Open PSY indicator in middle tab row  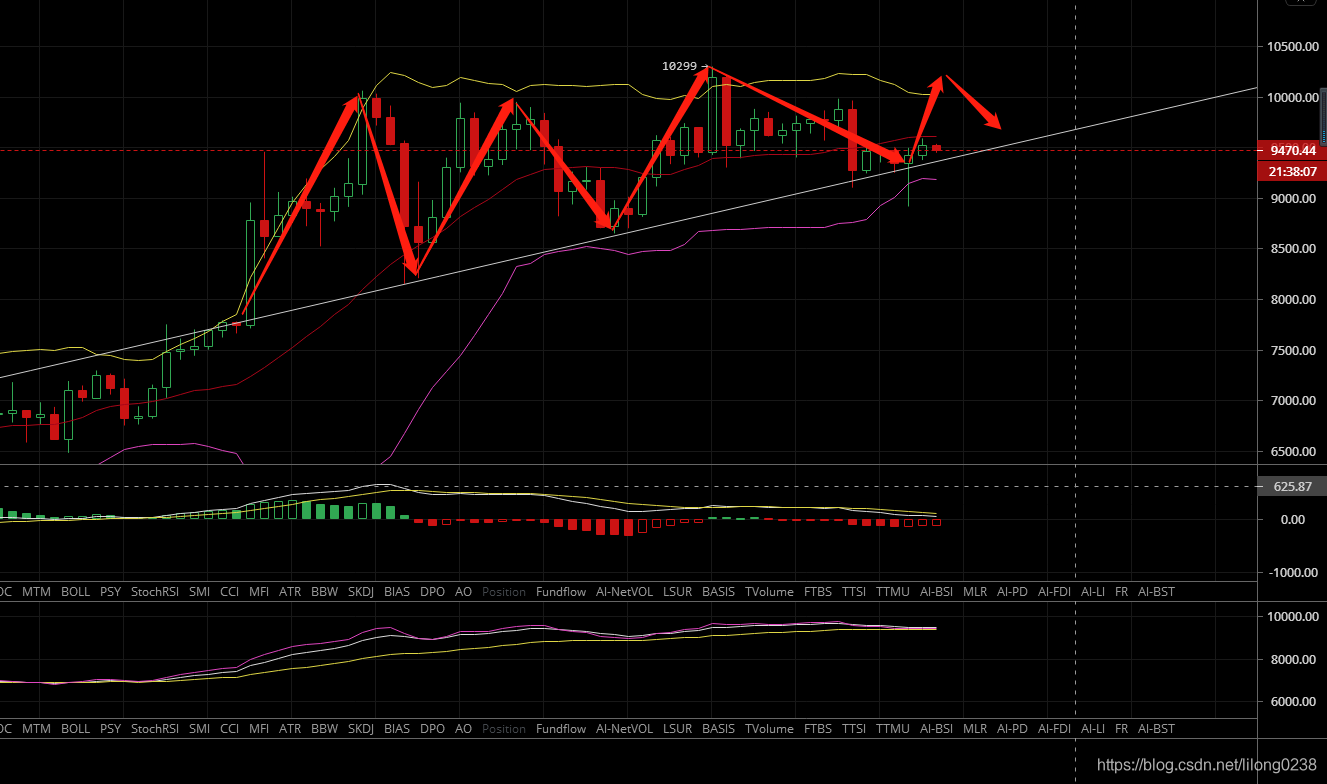click(110, 592)
